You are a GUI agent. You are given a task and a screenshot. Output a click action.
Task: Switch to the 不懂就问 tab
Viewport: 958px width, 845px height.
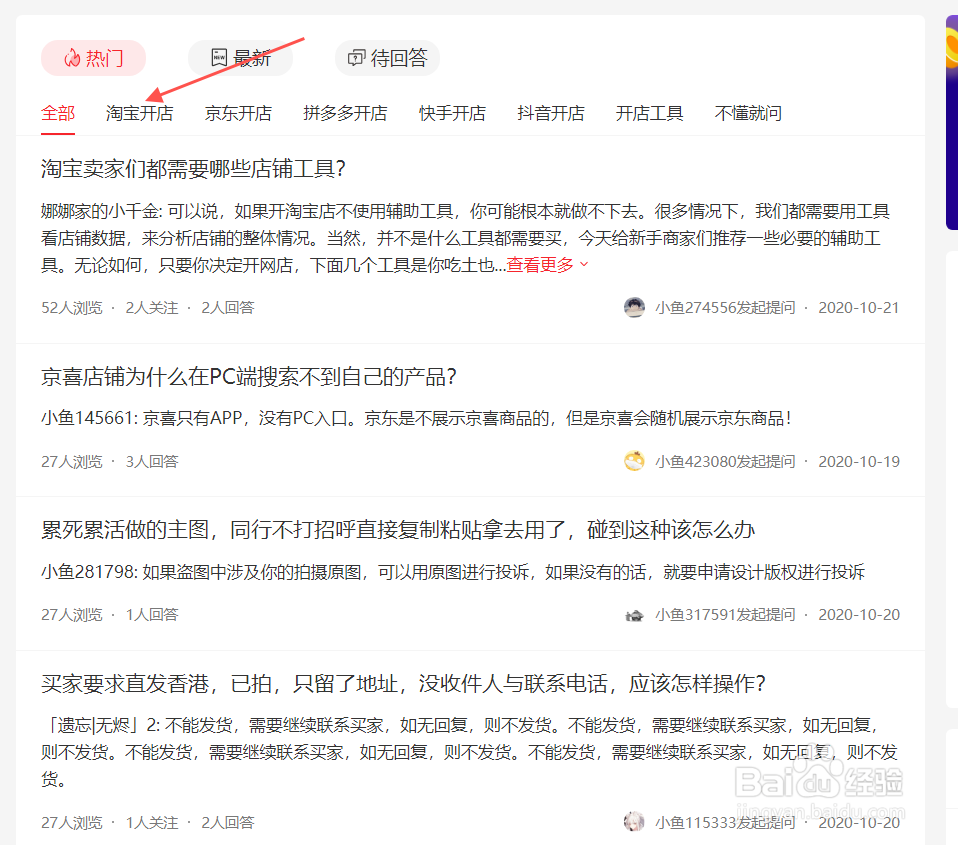748,113
